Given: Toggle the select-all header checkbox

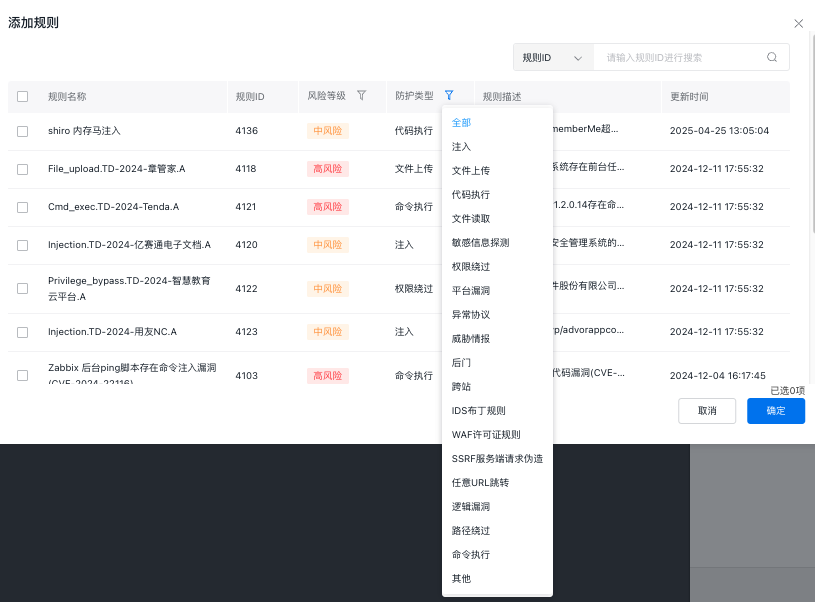Looking at the screenshot, I should pos(22,96).
